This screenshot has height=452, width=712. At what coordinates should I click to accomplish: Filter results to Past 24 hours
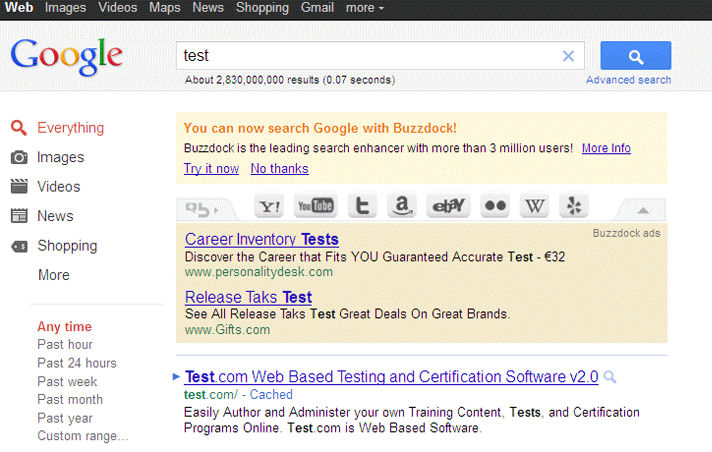(77, 363)
